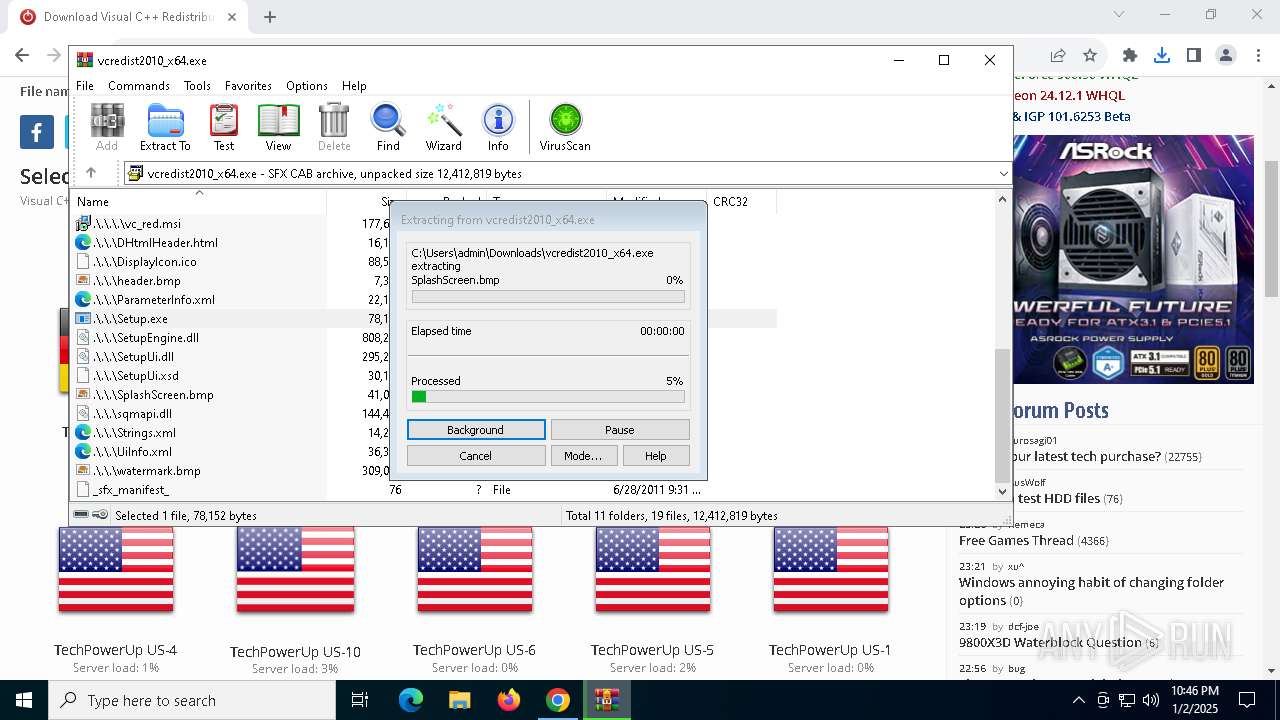Sort by the Name column header
Image resolution: width=1280 pixels, height=720 pixels.
(200, 201)
